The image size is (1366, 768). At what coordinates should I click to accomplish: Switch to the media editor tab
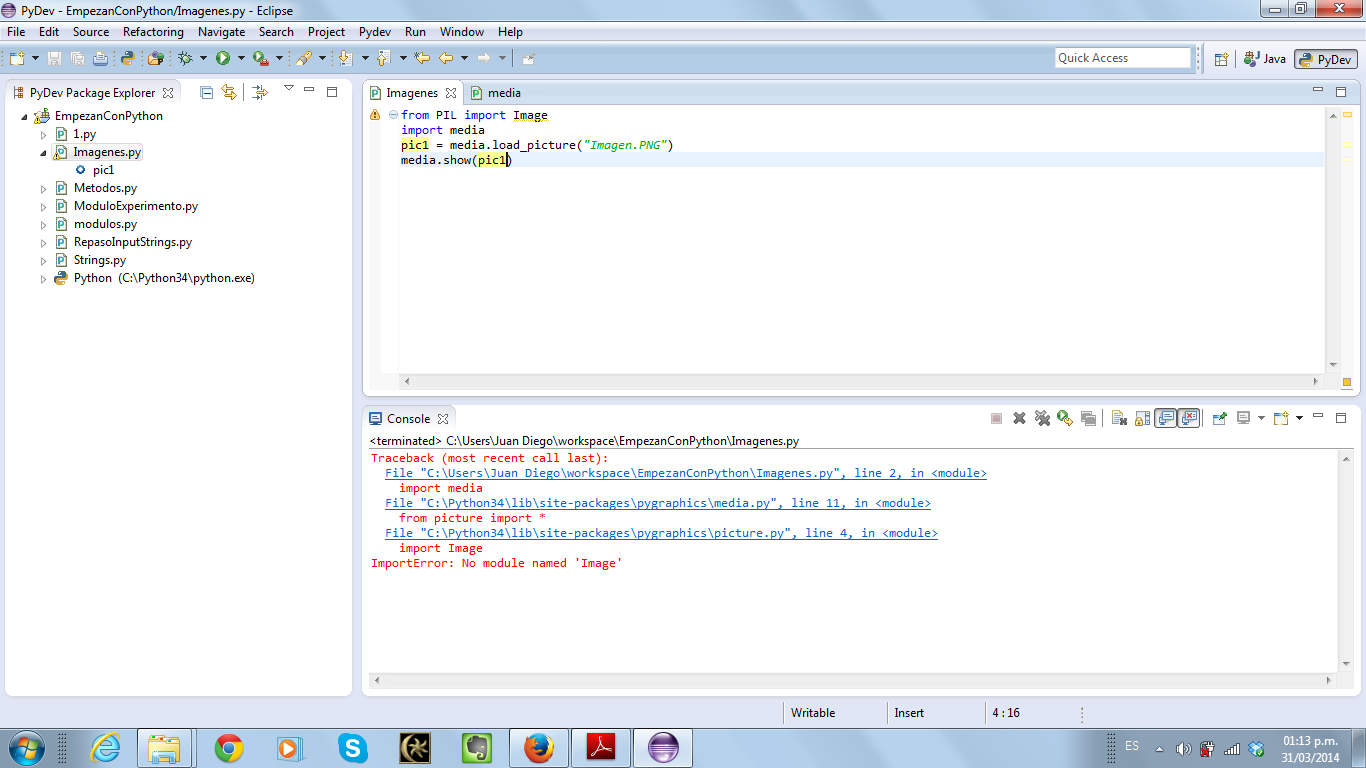(x=503, y=93)
